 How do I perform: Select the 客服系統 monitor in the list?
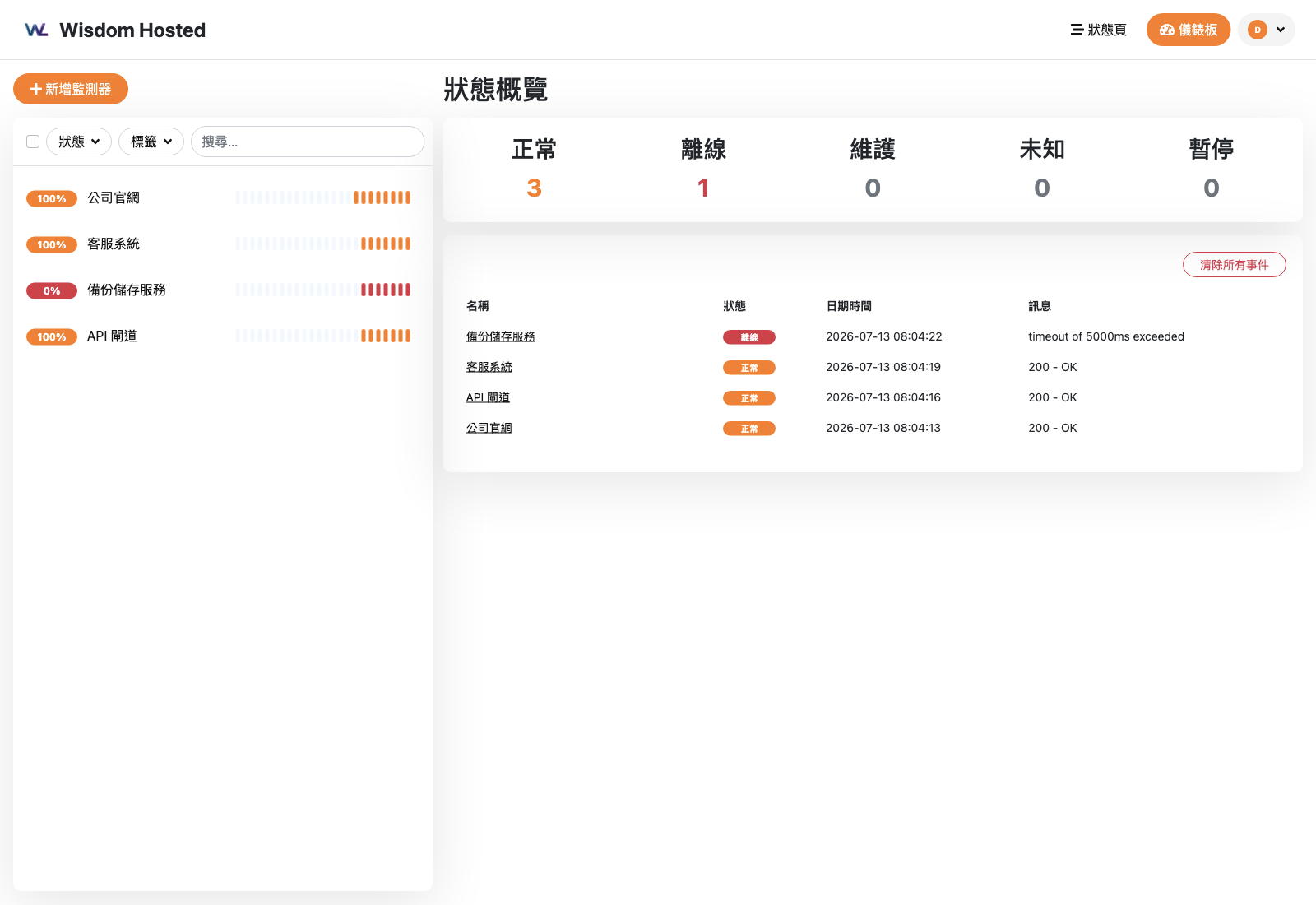tap(222, 244)
